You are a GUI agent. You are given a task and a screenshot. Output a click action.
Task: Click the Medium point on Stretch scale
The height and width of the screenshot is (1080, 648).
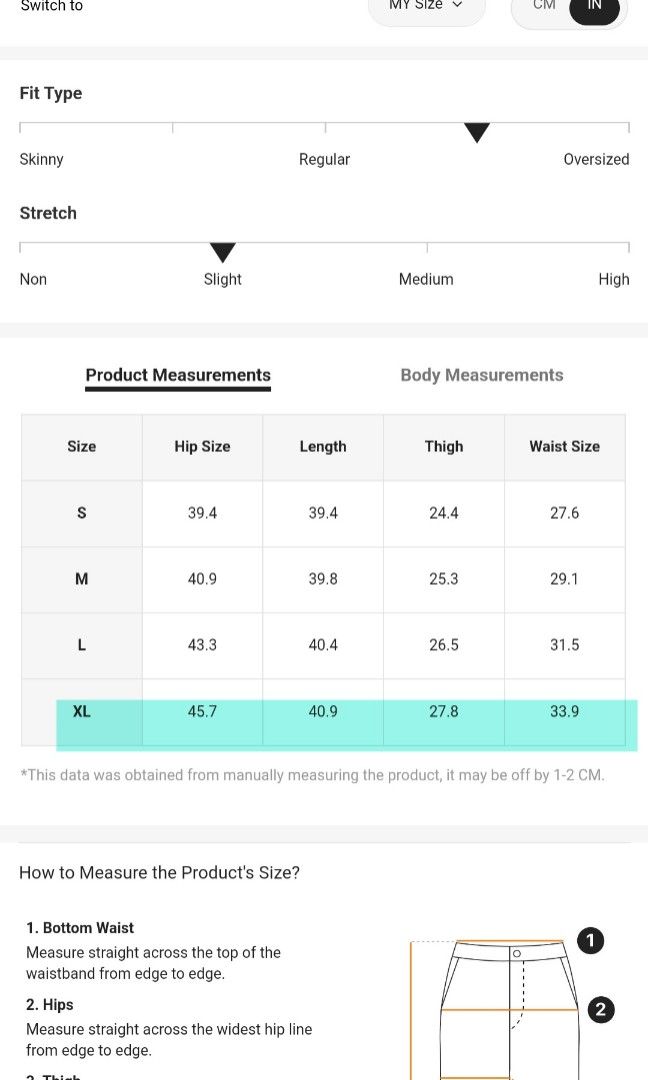[426, 279]
